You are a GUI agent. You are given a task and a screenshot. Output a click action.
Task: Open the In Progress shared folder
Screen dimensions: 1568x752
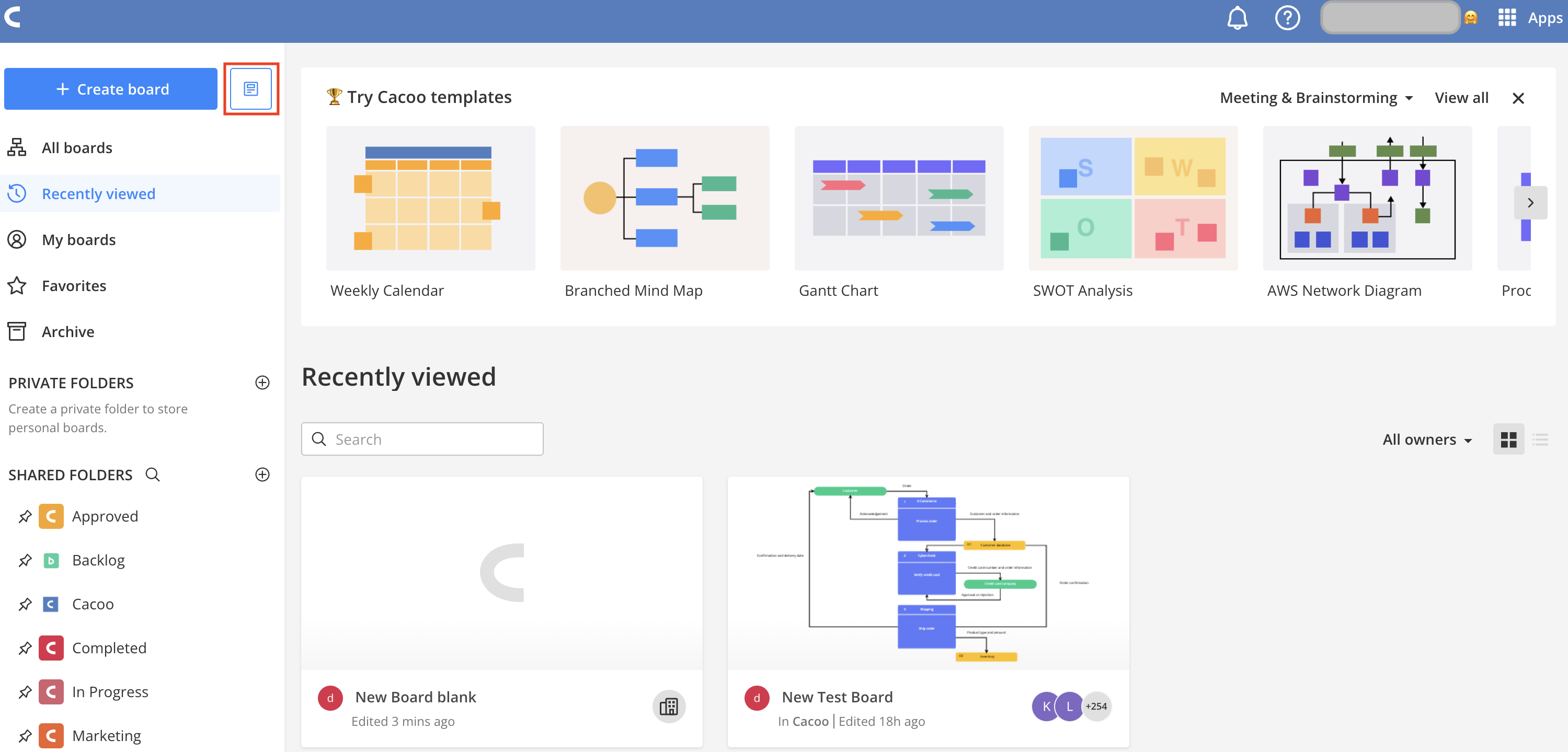click(x=110, y=692)
